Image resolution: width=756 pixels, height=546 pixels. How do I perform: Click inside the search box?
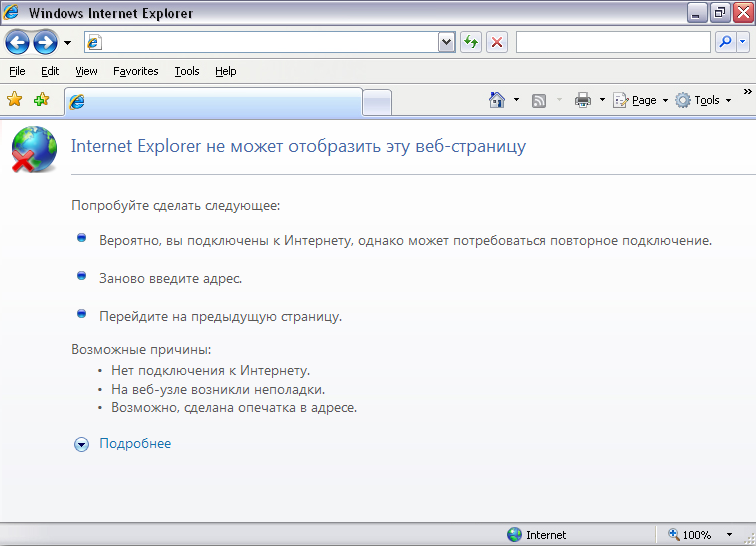click(613, 42)
